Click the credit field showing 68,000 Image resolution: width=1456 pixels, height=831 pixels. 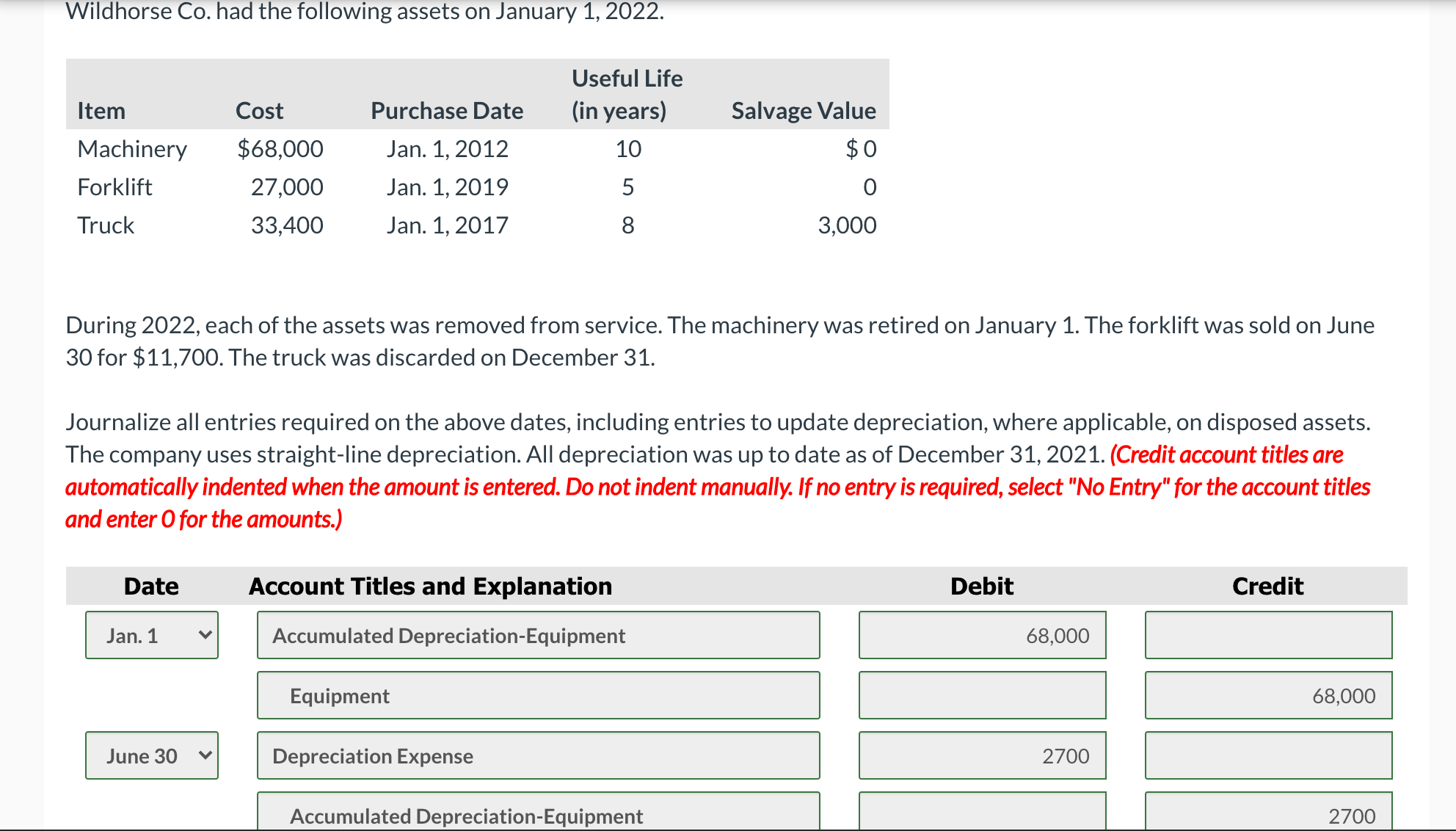pos(1267,695)
